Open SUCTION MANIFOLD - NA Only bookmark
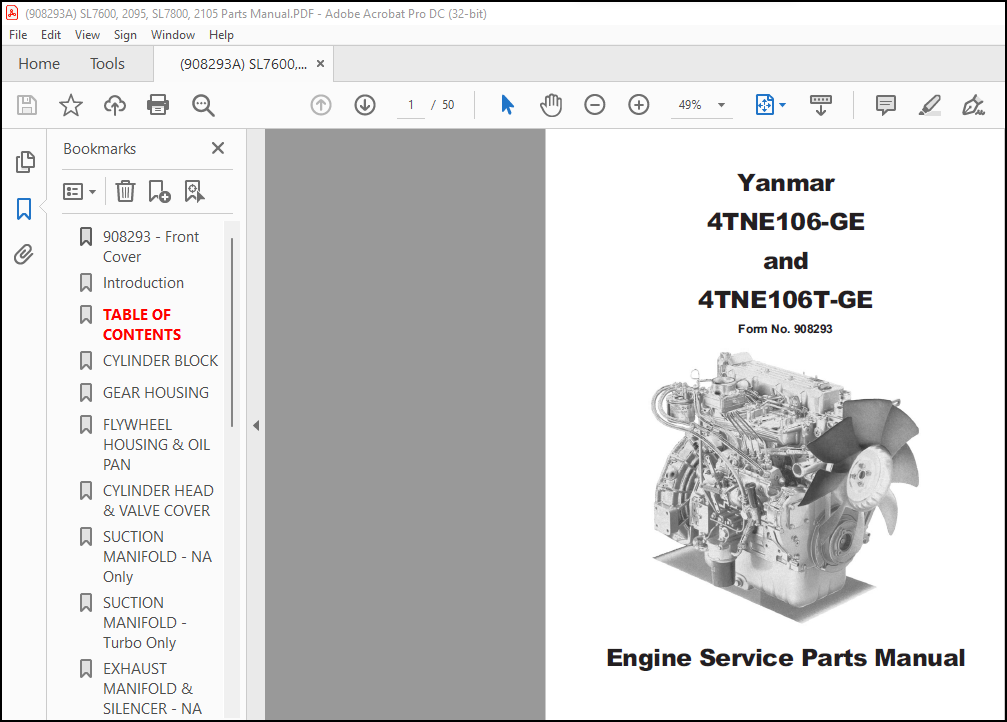The width and height of the screenshot is (1007, 722). 157,556
